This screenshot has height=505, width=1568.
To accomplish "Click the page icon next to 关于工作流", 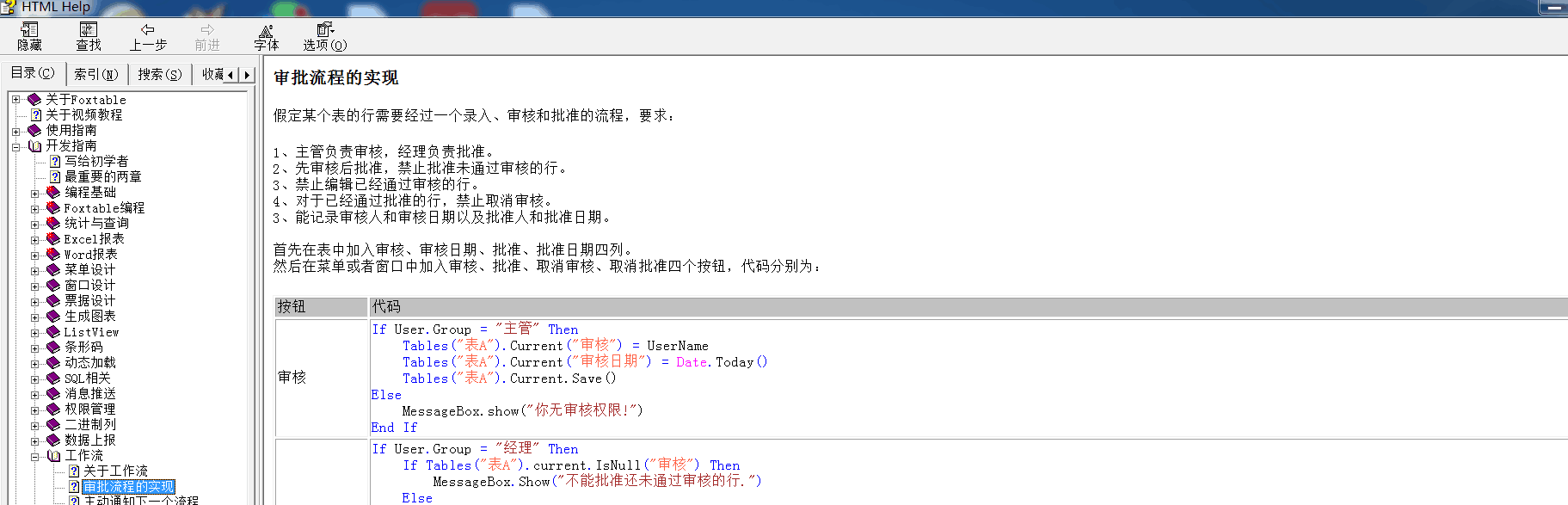I will click(74, 471).
